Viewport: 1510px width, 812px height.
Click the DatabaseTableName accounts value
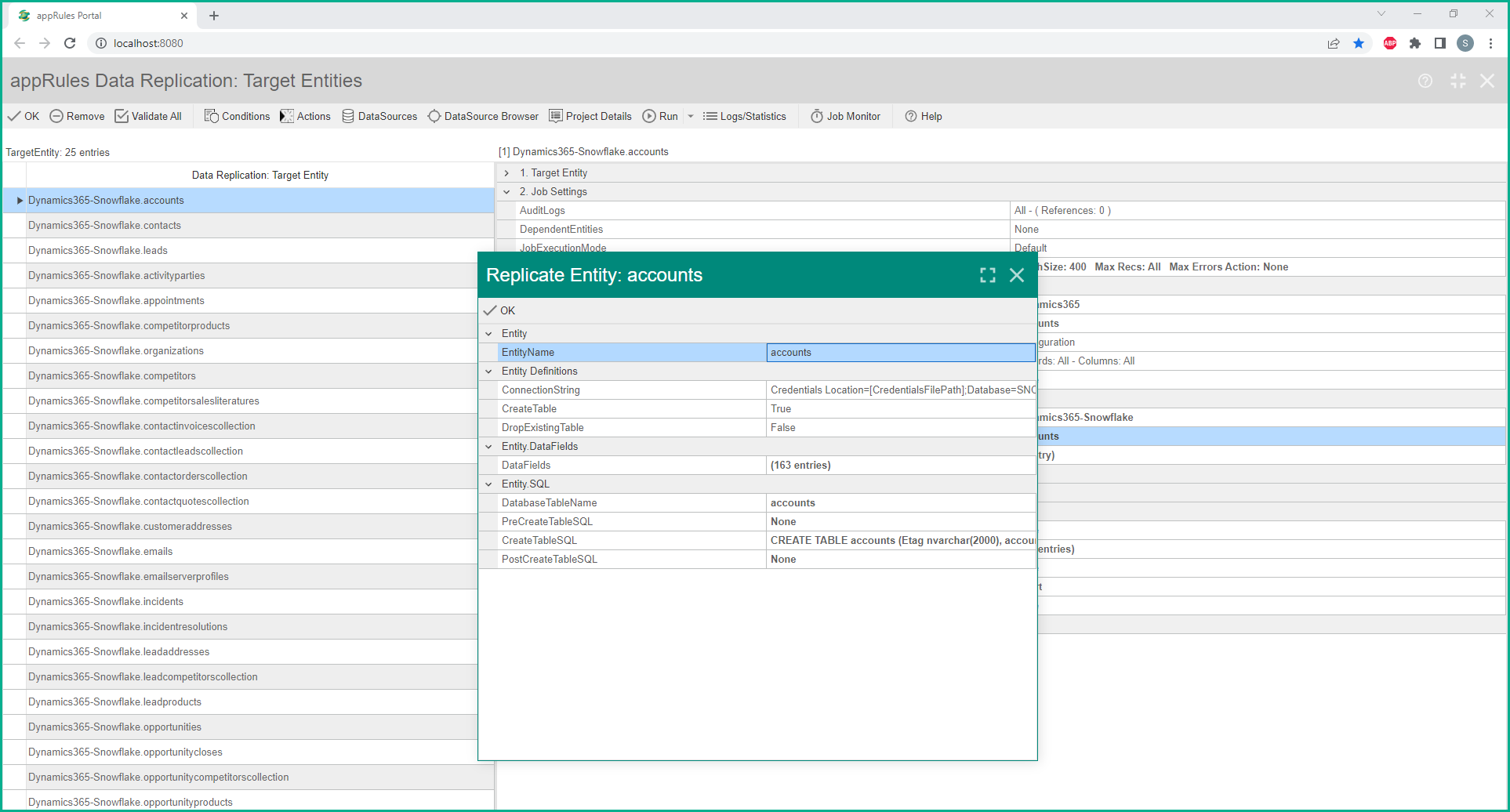coord(901,502)
